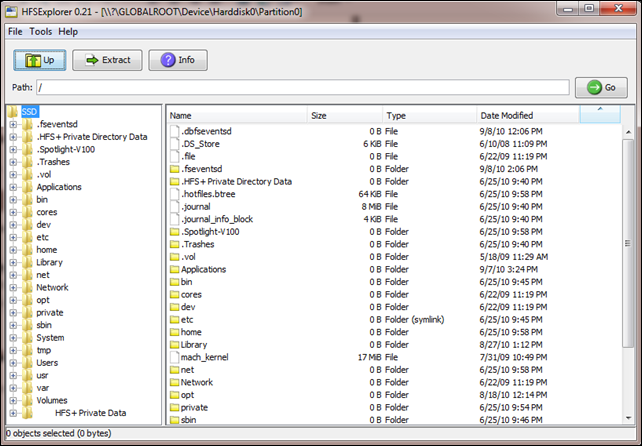
Task: Click the Extract button
Action: coord(107,60)
